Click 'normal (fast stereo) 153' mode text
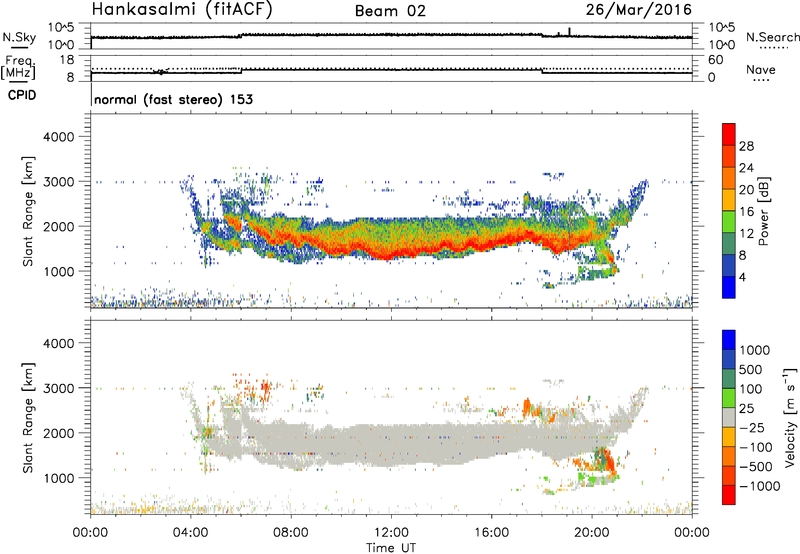The height and width of the screenshot is (554, 800). coord(173,99)
